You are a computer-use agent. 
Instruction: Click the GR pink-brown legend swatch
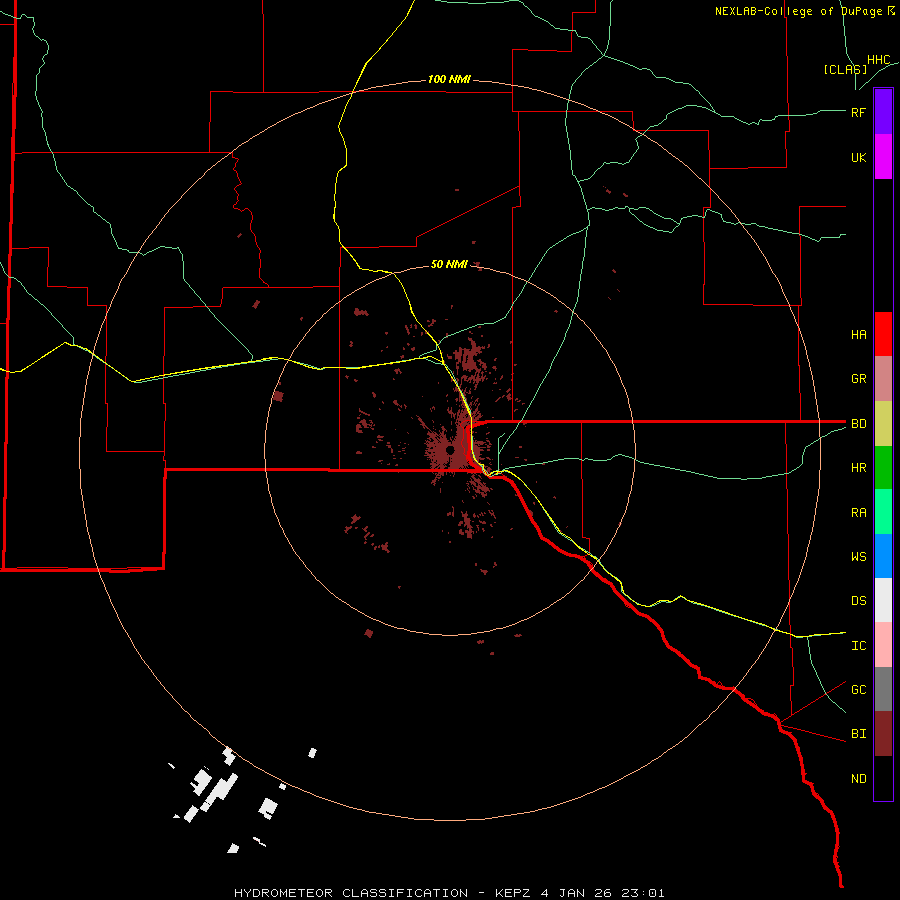(x=883, y=378)
